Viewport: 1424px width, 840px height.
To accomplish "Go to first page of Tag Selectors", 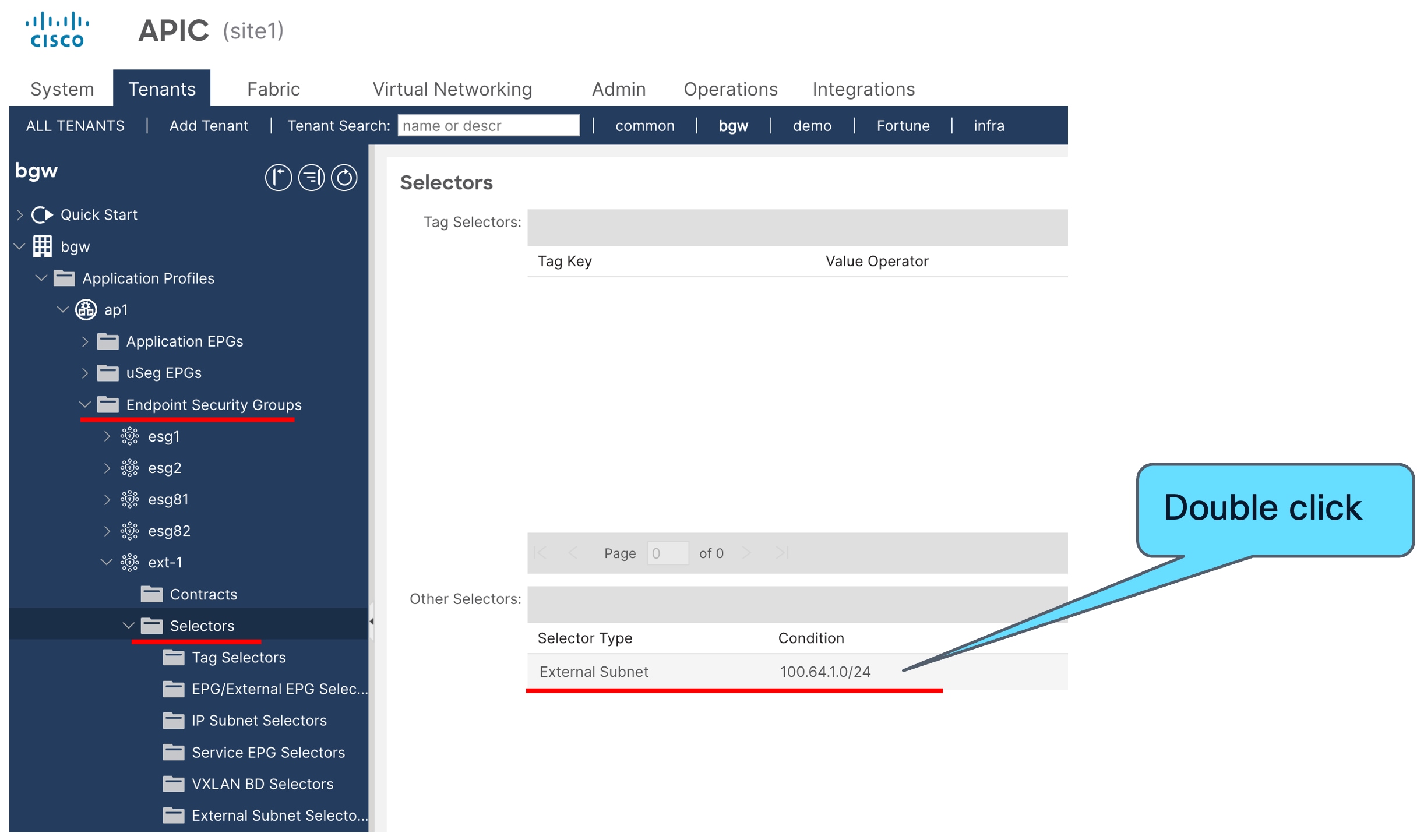I will coord(541,553).
